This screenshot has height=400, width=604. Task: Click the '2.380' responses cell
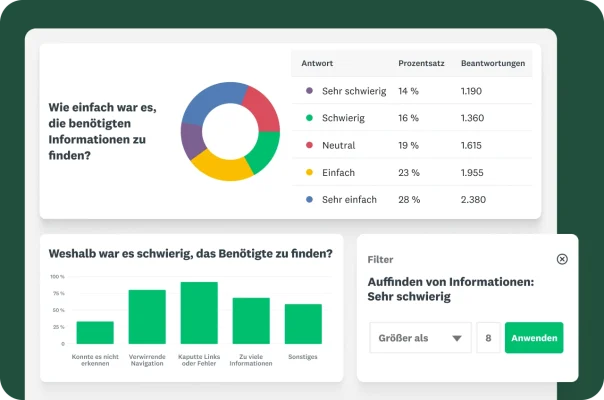click(x=473, y=200)
